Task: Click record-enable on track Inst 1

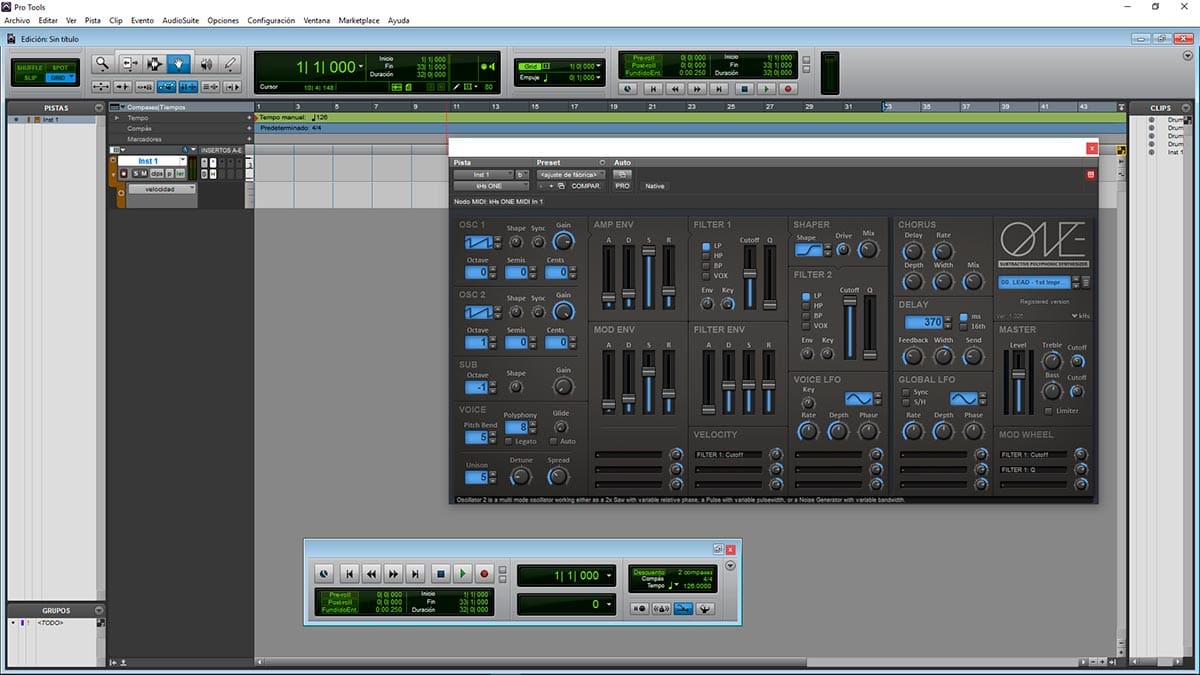Action: coord(124,174)
